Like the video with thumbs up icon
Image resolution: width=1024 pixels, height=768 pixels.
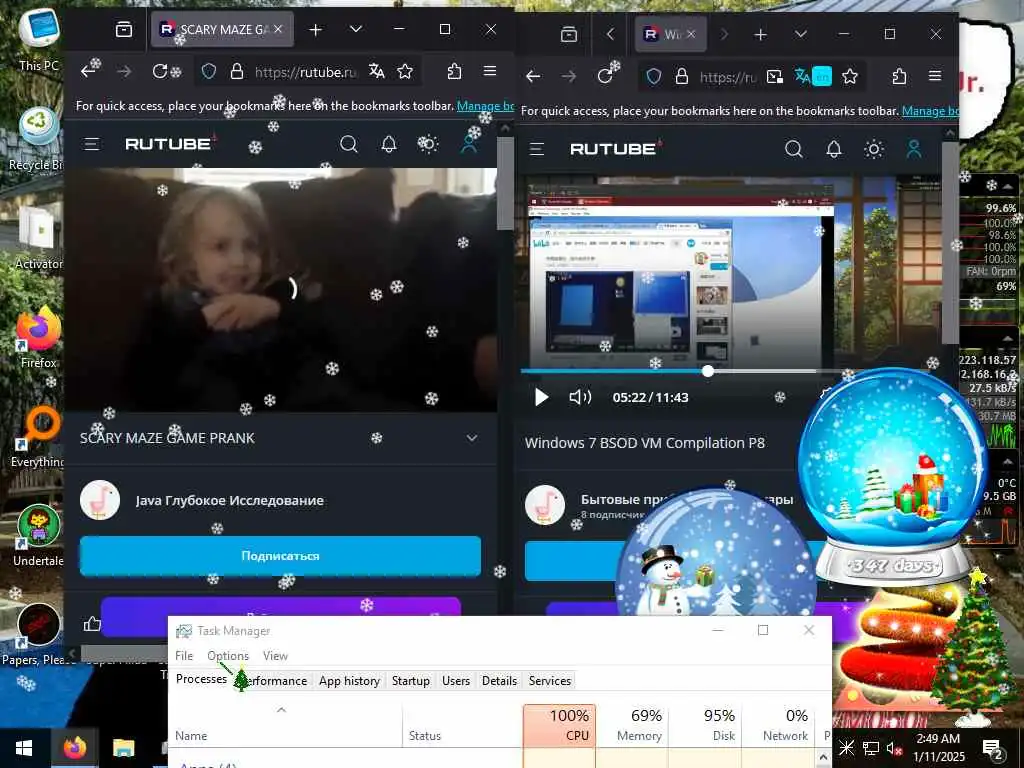tap(92, 624)
